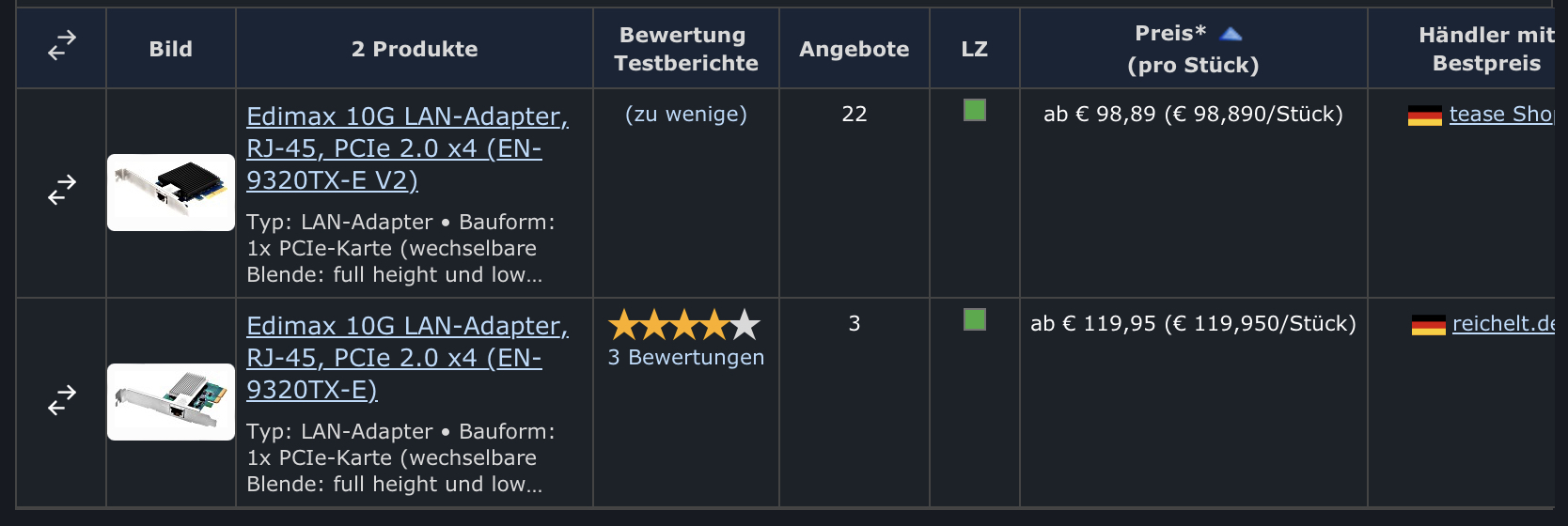Click compare arrows for the EN-9320TX-E row

click(x=62, y=400)
